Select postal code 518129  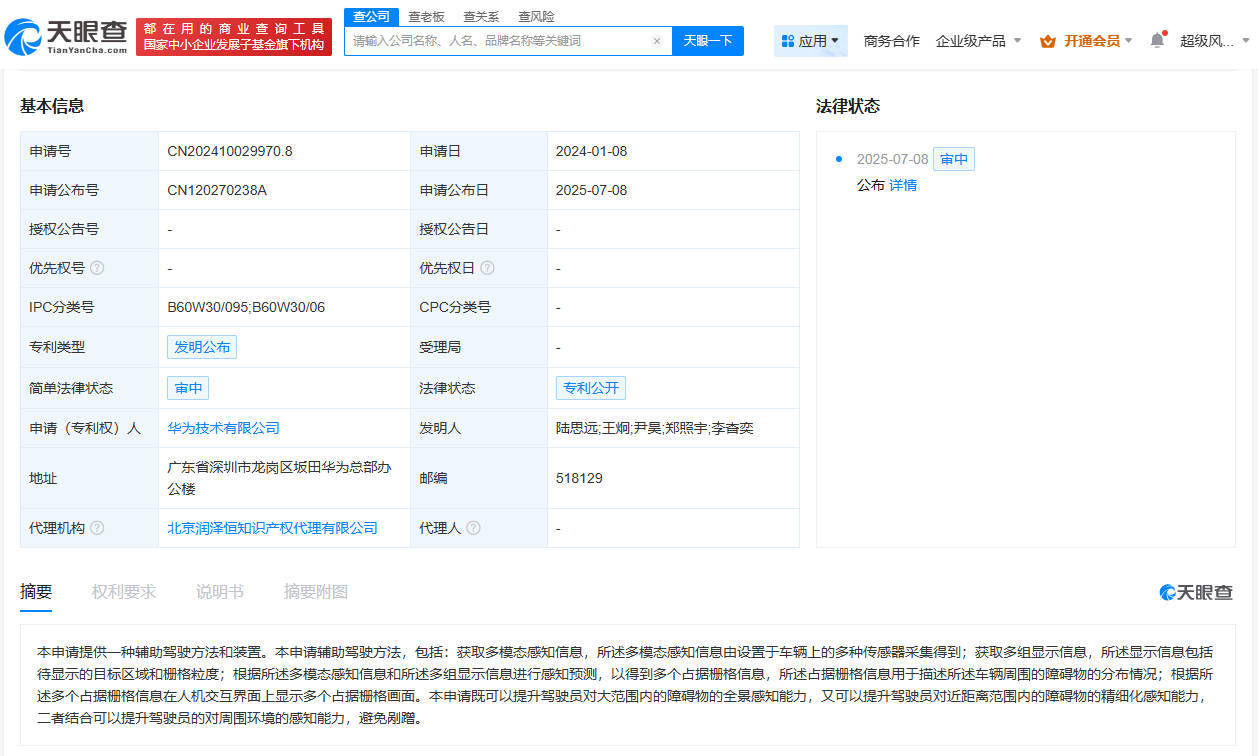tap(579, 478)
